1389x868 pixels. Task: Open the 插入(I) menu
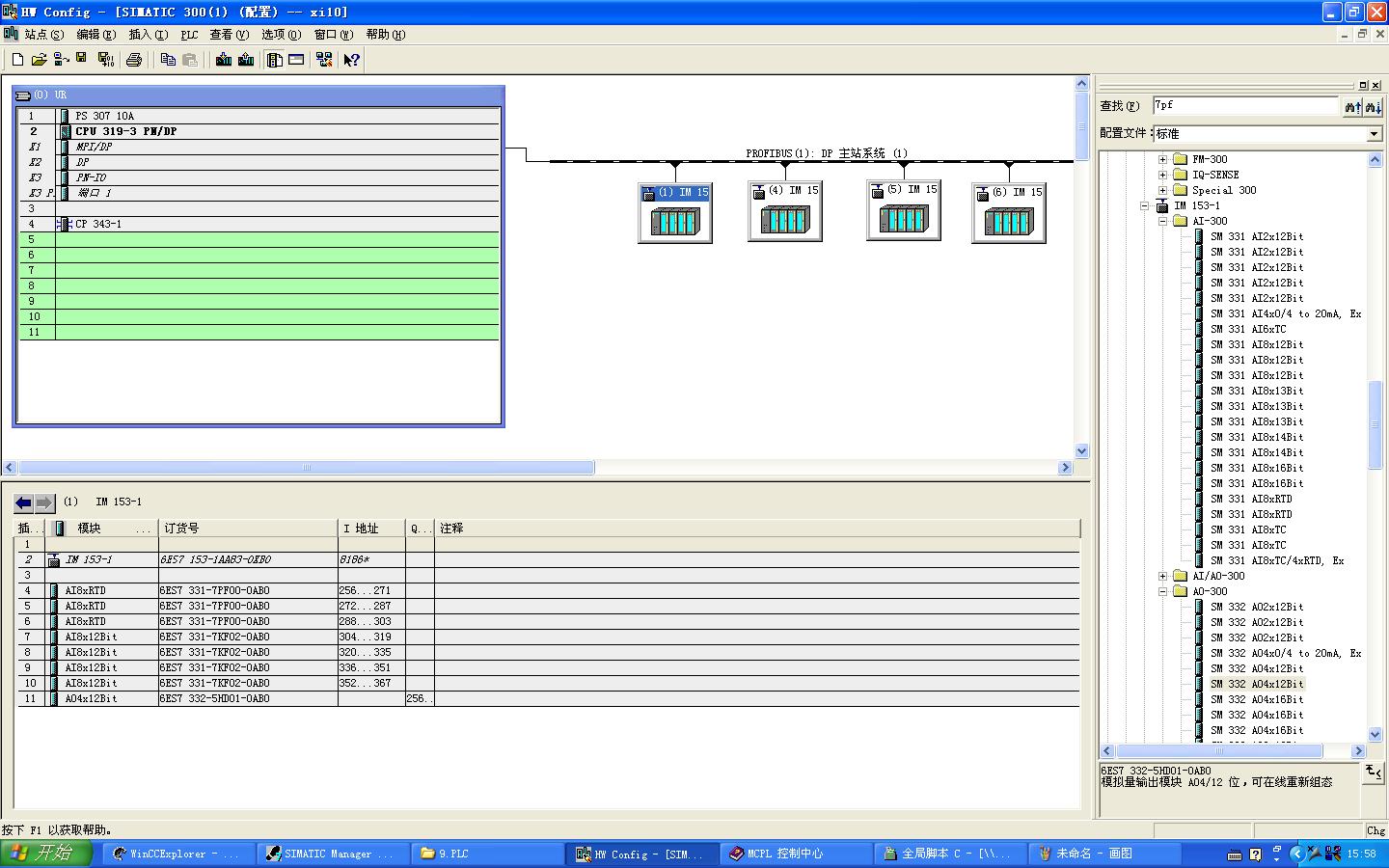coord(148,35)
